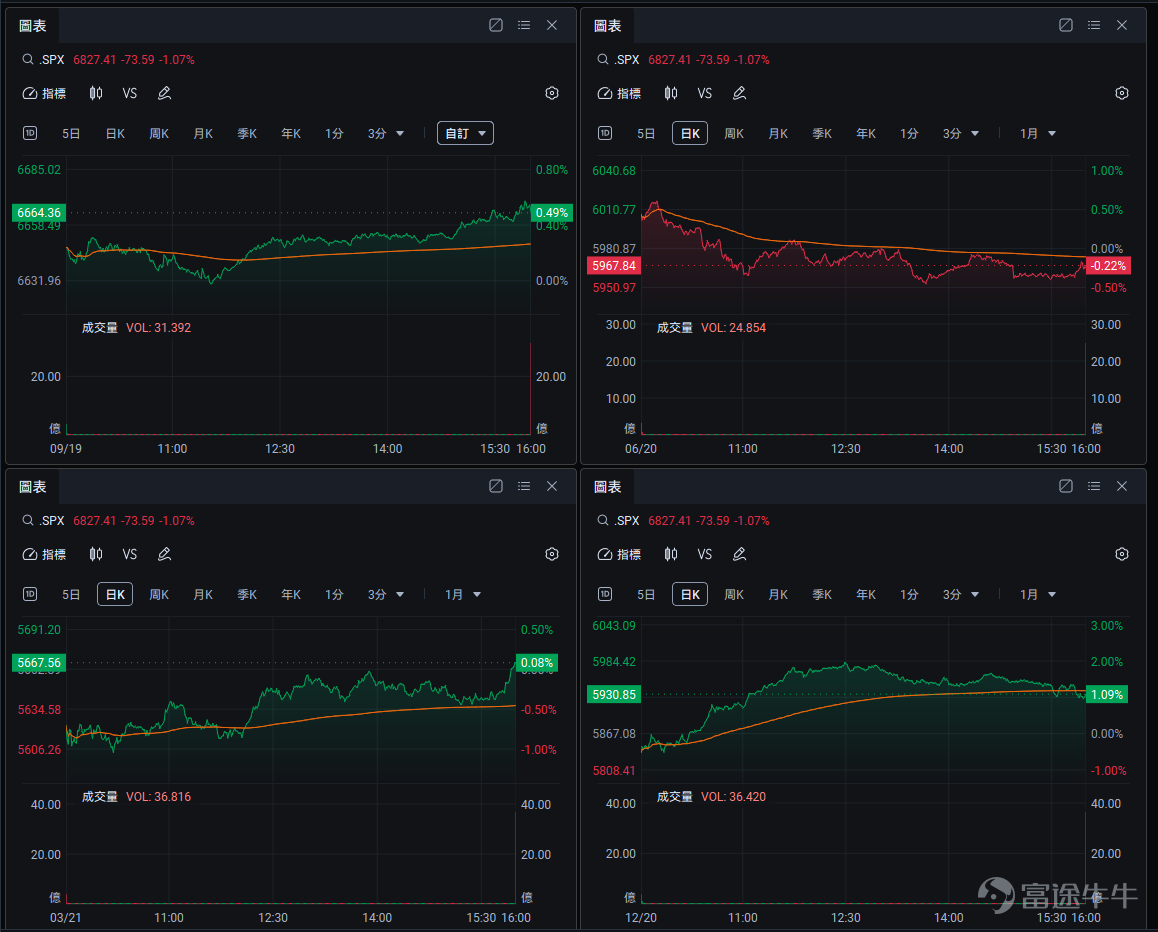
Task: Open the VS compare tool in the bottom-right panel
Action: coord(705,554)
